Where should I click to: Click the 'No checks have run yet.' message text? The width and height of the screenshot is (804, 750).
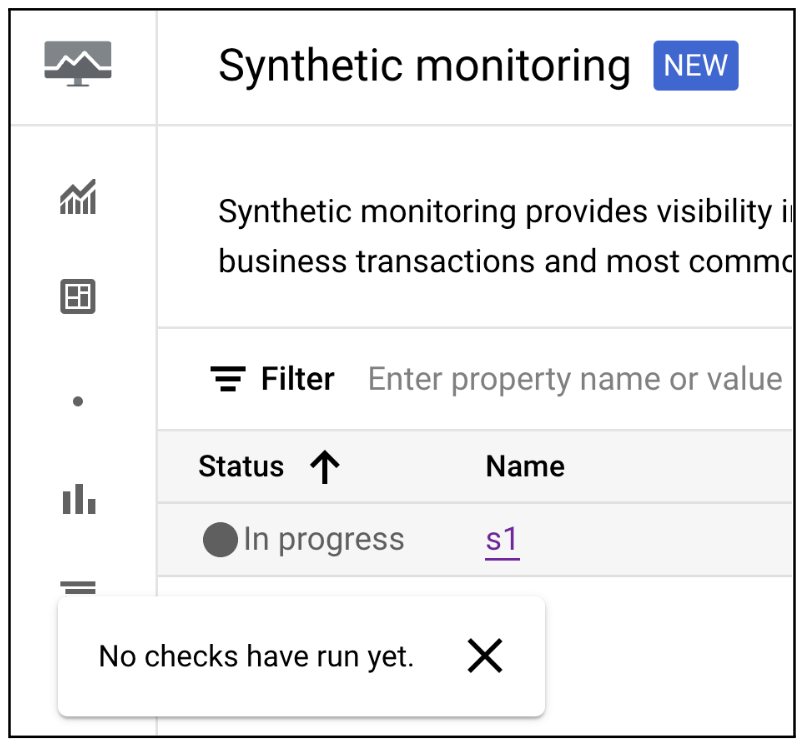pos(256,656)
